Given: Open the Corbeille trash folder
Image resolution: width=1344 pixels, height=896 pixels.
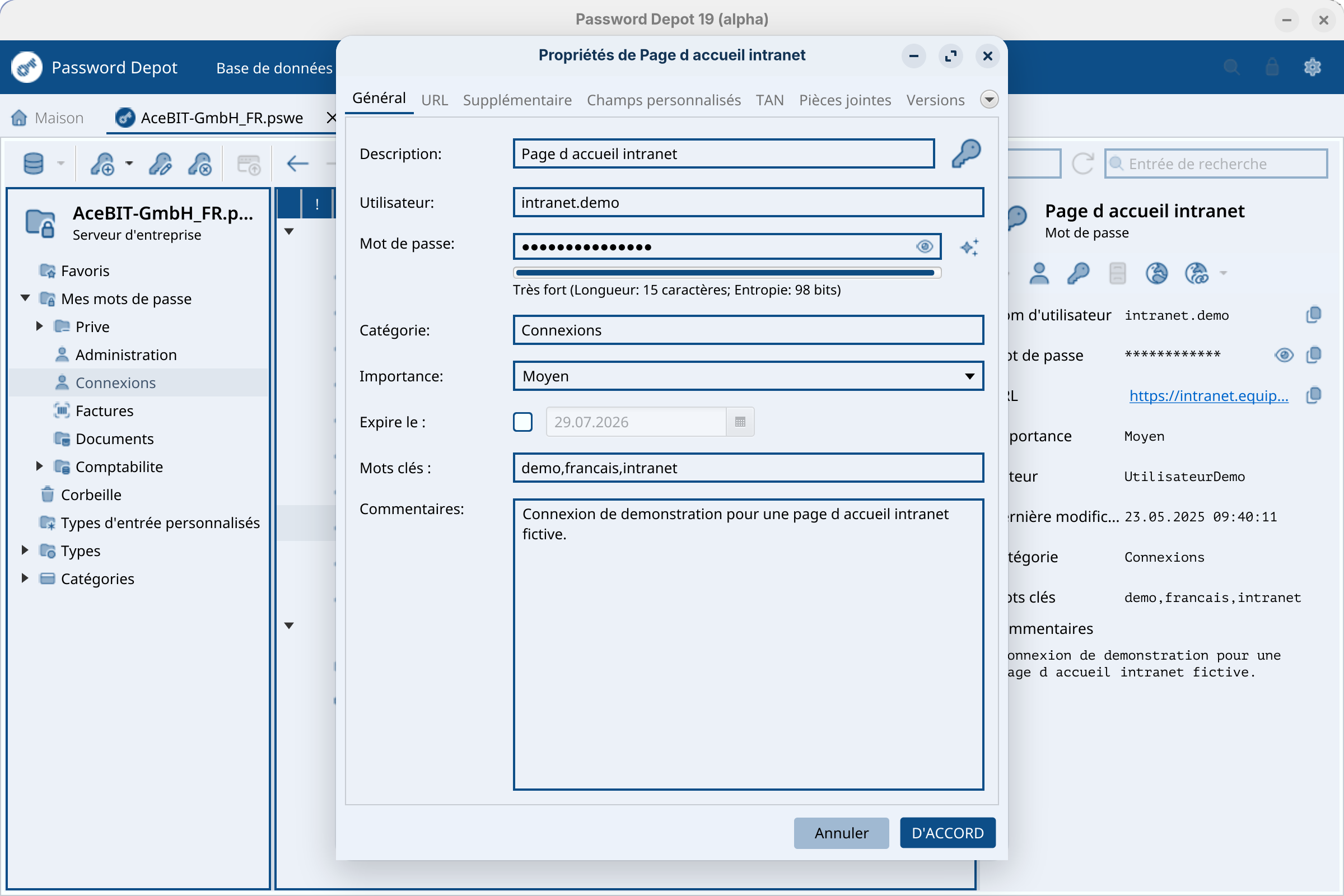Looking at the screenshot, I should [x=91, y=495].
